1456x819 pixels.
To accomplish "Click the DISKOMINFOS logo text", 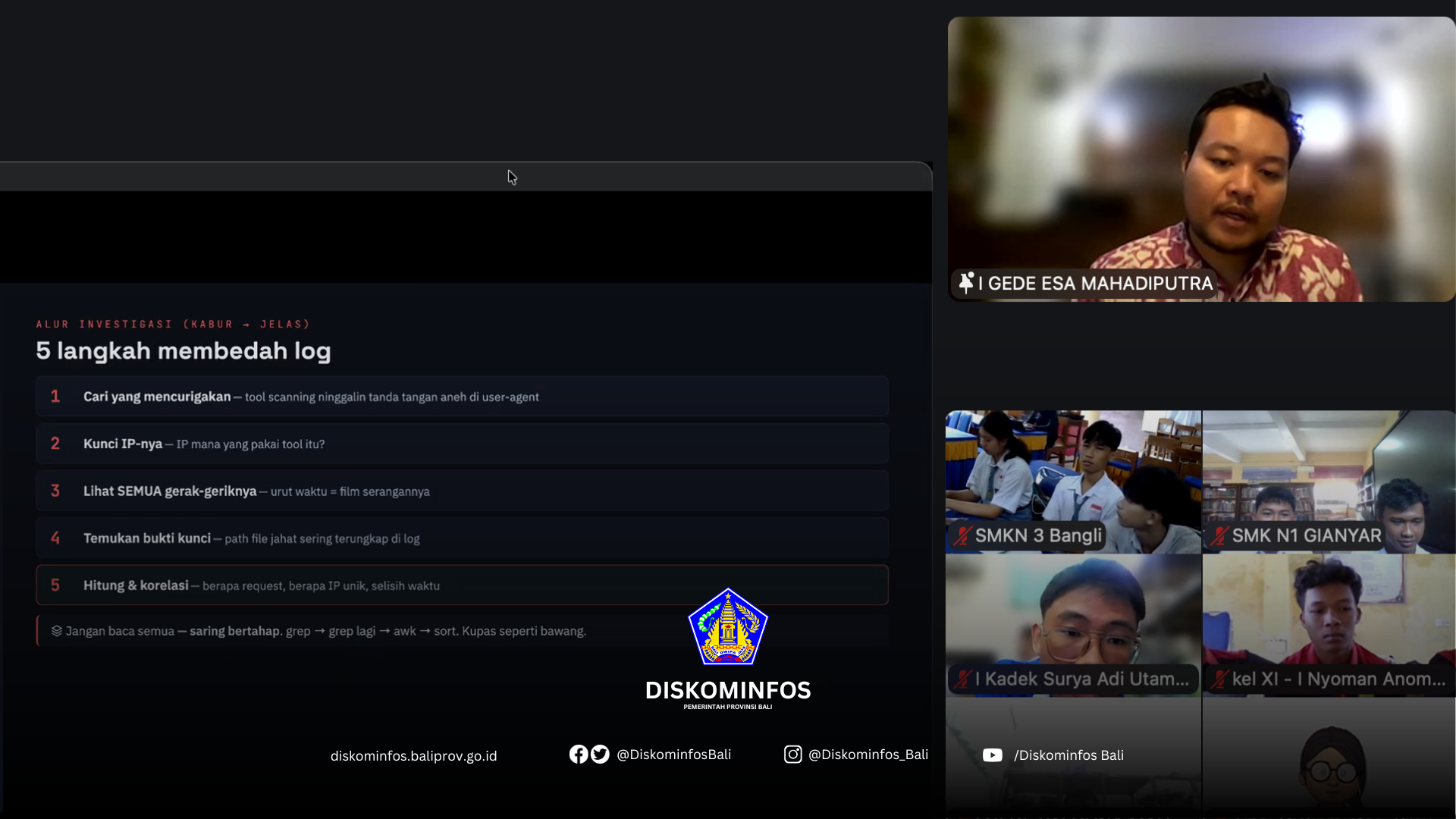I will click(728, 690).
